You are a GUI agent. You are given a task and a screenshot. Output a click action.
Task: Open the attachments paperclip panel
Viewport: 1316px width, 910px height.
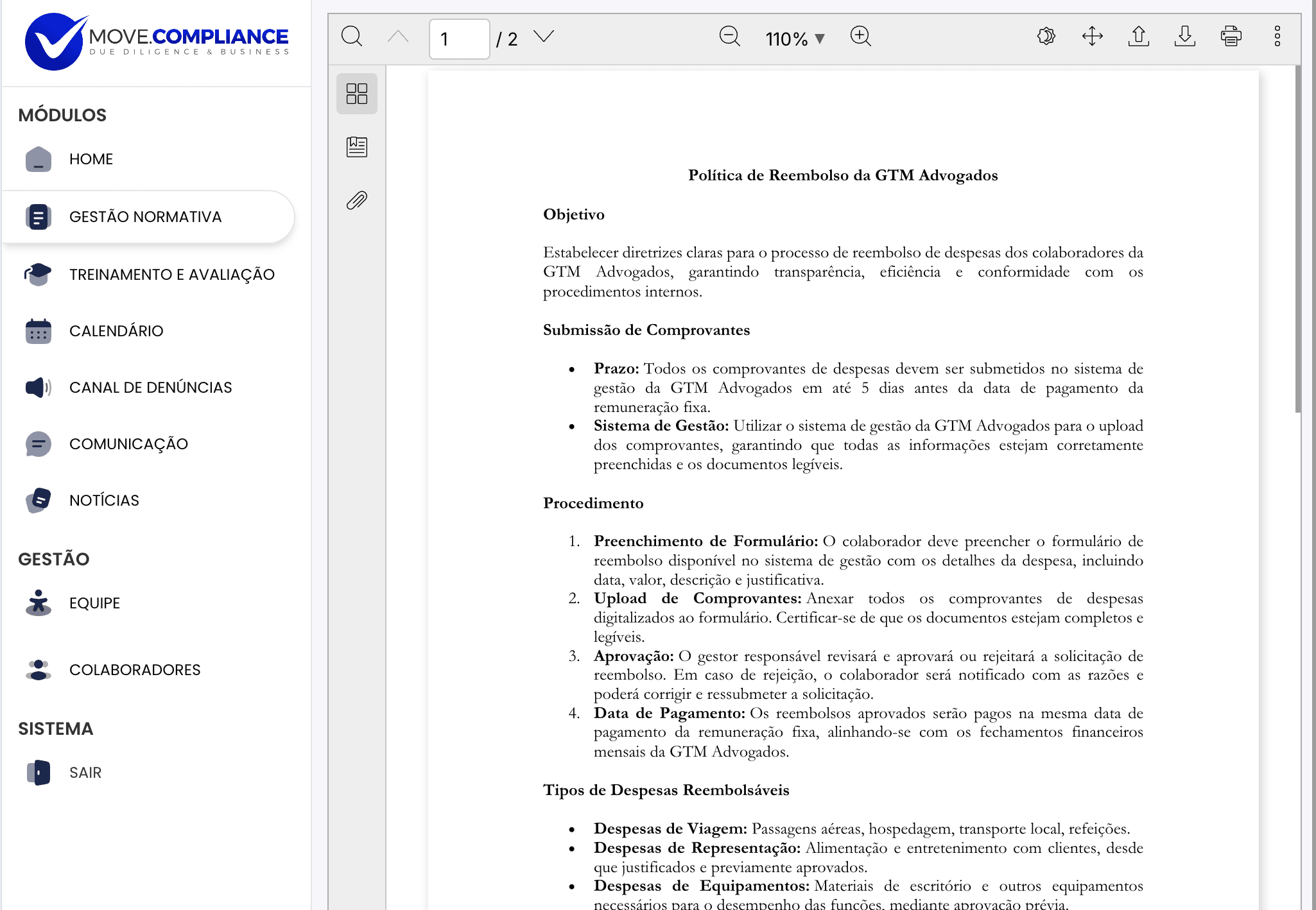click(357, 201)
